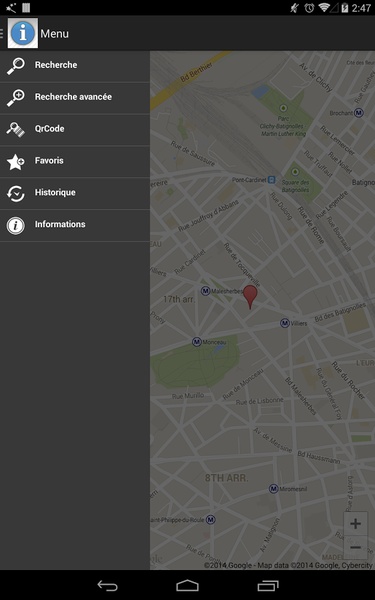Tap the Villiers metro station icon
This screenshot has width=375, height=600.
285,323
